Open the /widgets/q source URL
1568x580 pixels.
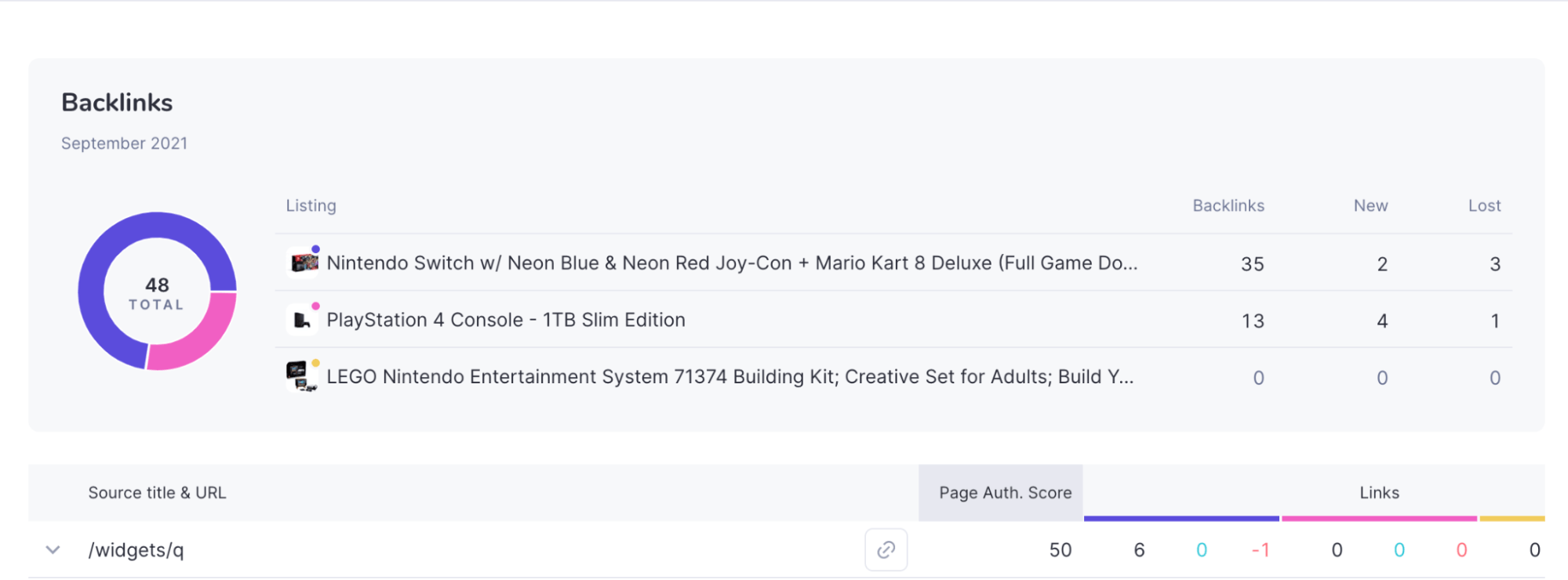pos(136,549)
